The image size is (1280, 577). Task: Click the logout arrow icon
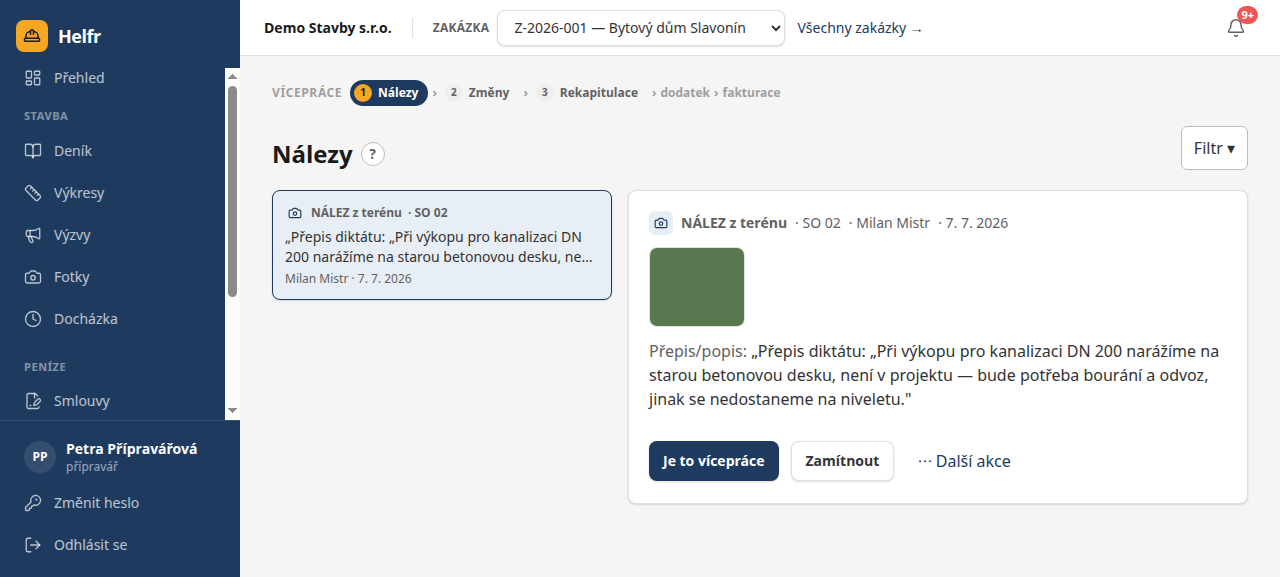pyautogui.click(x=33, y=545)
